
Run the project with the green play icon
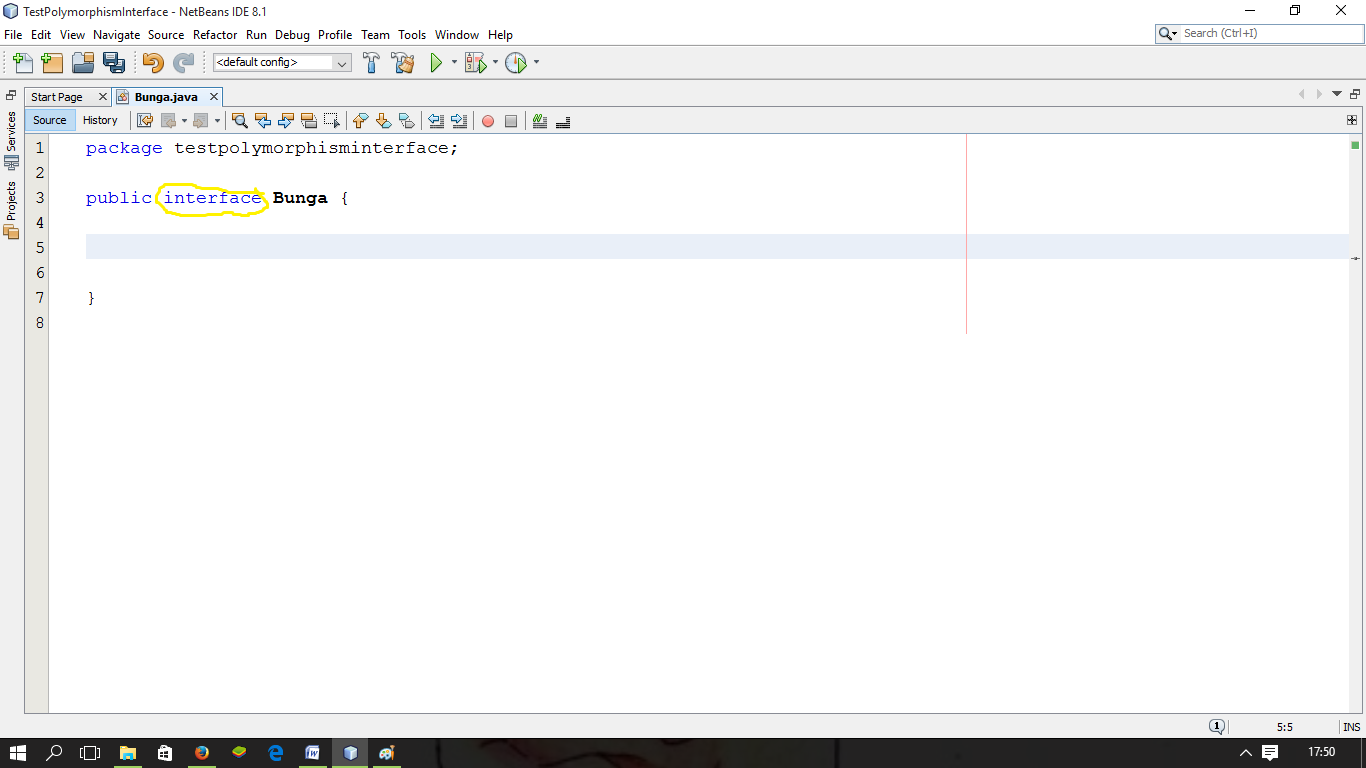(437, 62)
